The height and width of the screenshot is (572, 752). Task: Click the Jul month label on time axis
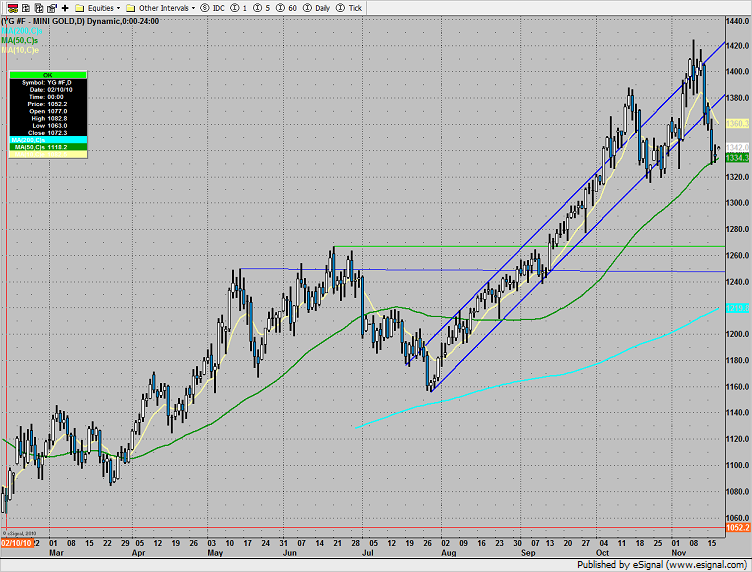368,553
